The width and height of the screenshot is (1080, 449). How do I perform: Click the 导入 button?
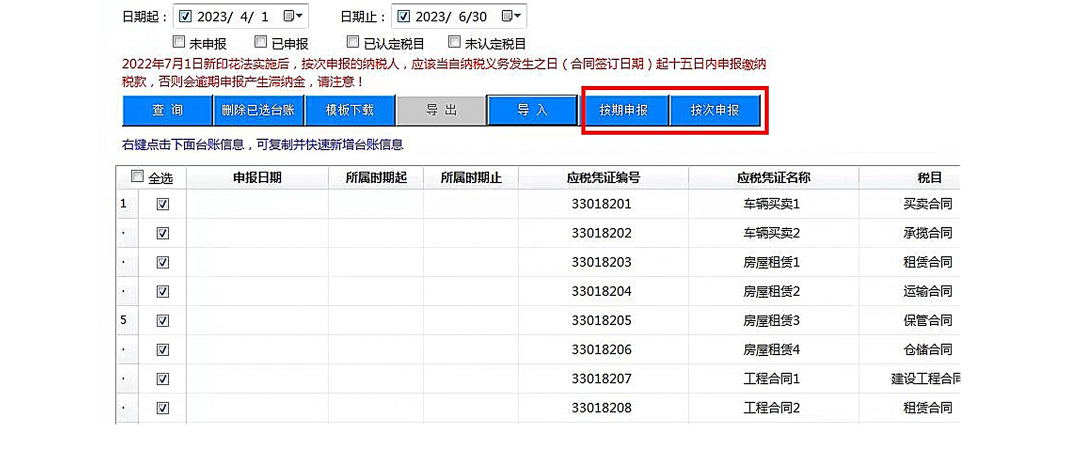pos(532,110)
